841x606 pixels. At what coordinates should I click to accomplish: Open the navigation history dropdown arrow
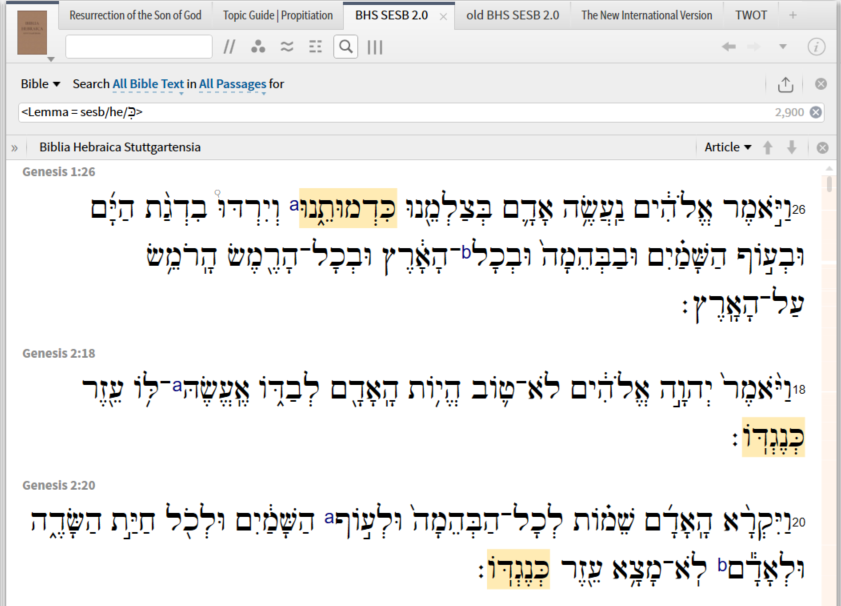click(783, 47)
